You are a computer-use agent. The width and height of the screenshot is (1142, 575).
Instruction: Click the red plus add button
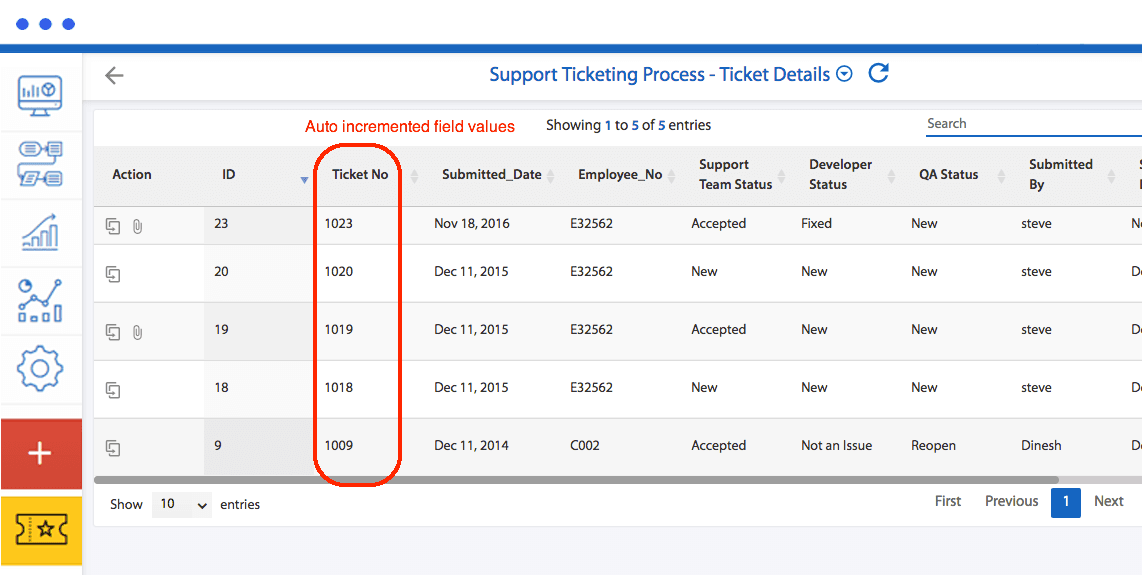click(x=40, y=454)
